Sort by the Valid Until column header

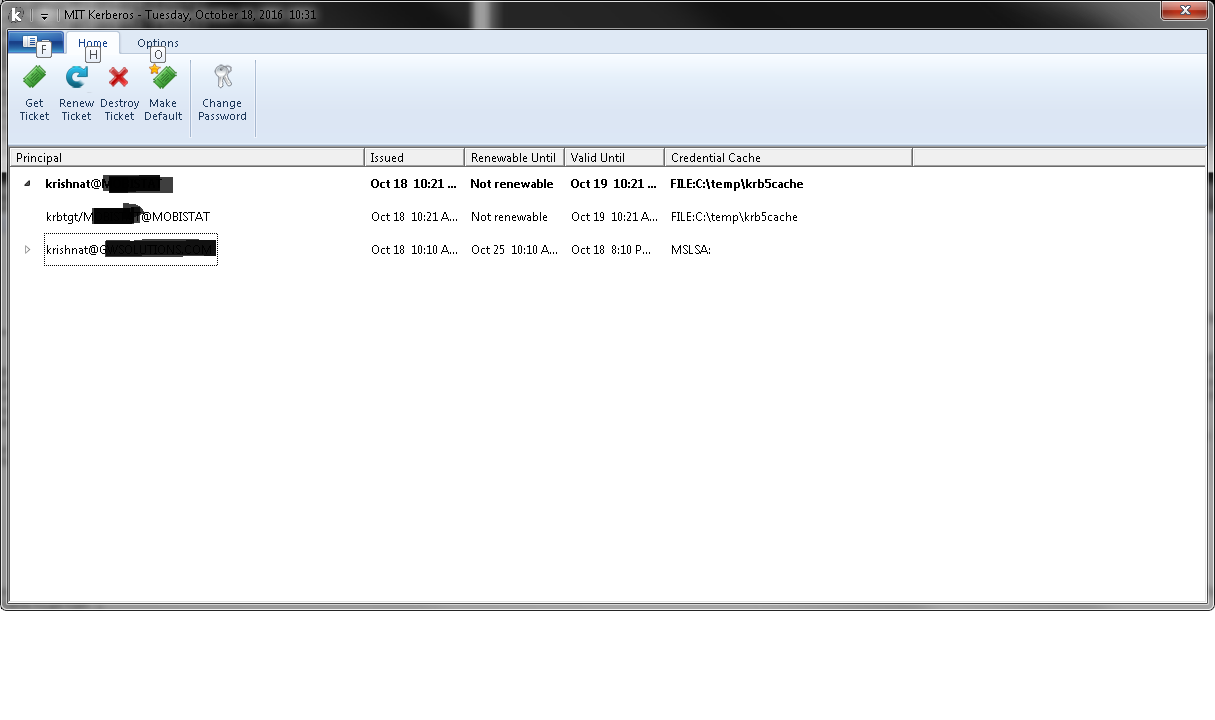(x=613, y=157)
